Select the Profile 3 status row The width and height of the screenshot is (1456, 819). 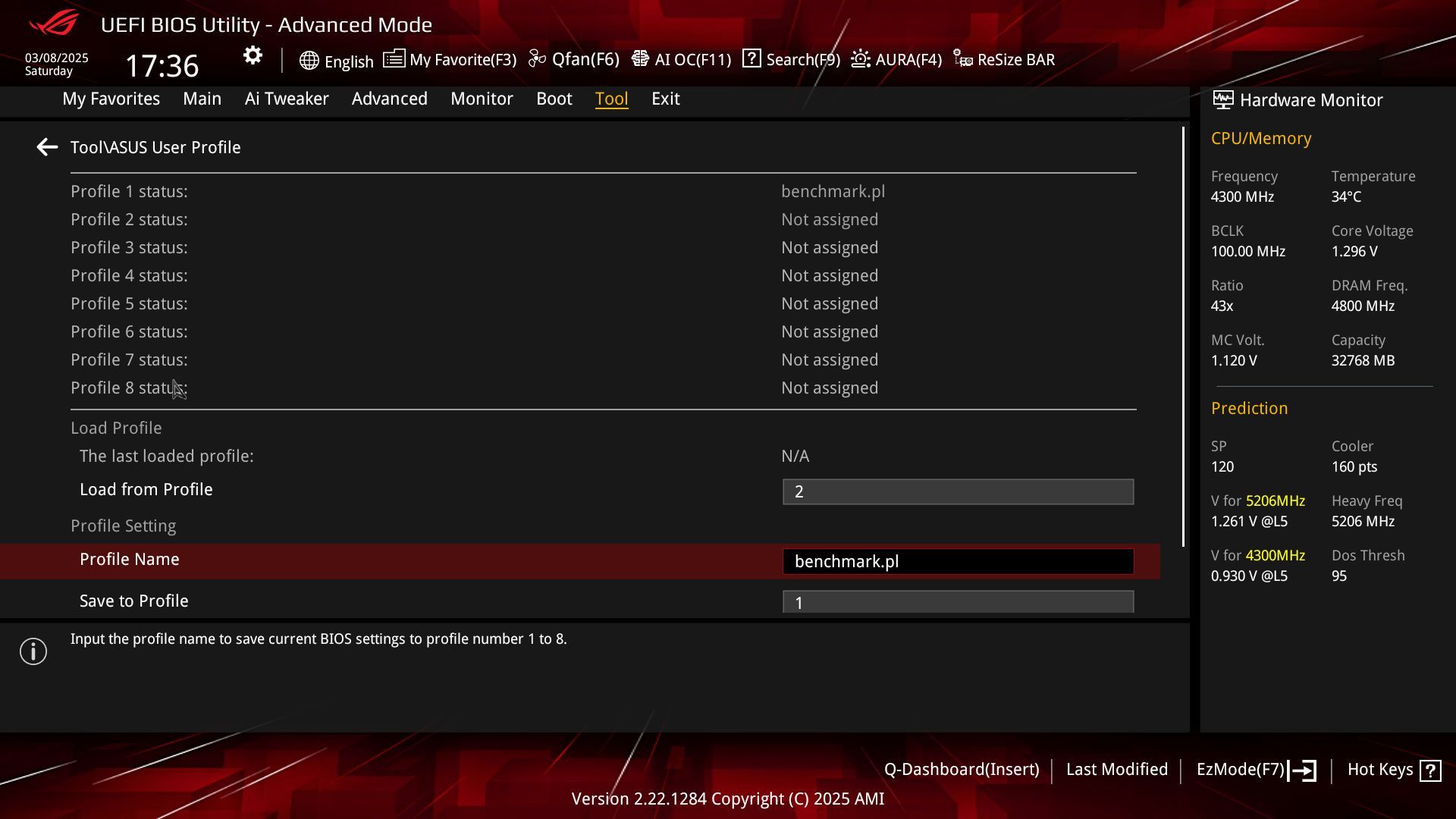coord(603,247)
